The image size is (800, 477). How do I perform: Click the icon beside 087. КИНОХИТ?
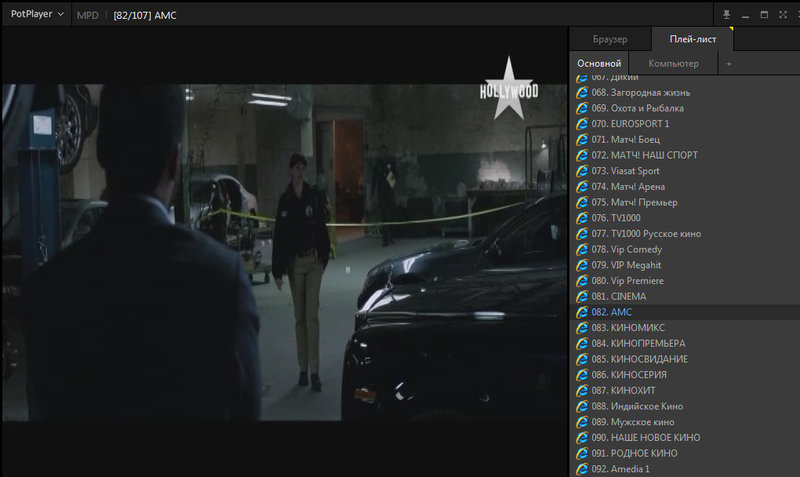coord(582,391)
